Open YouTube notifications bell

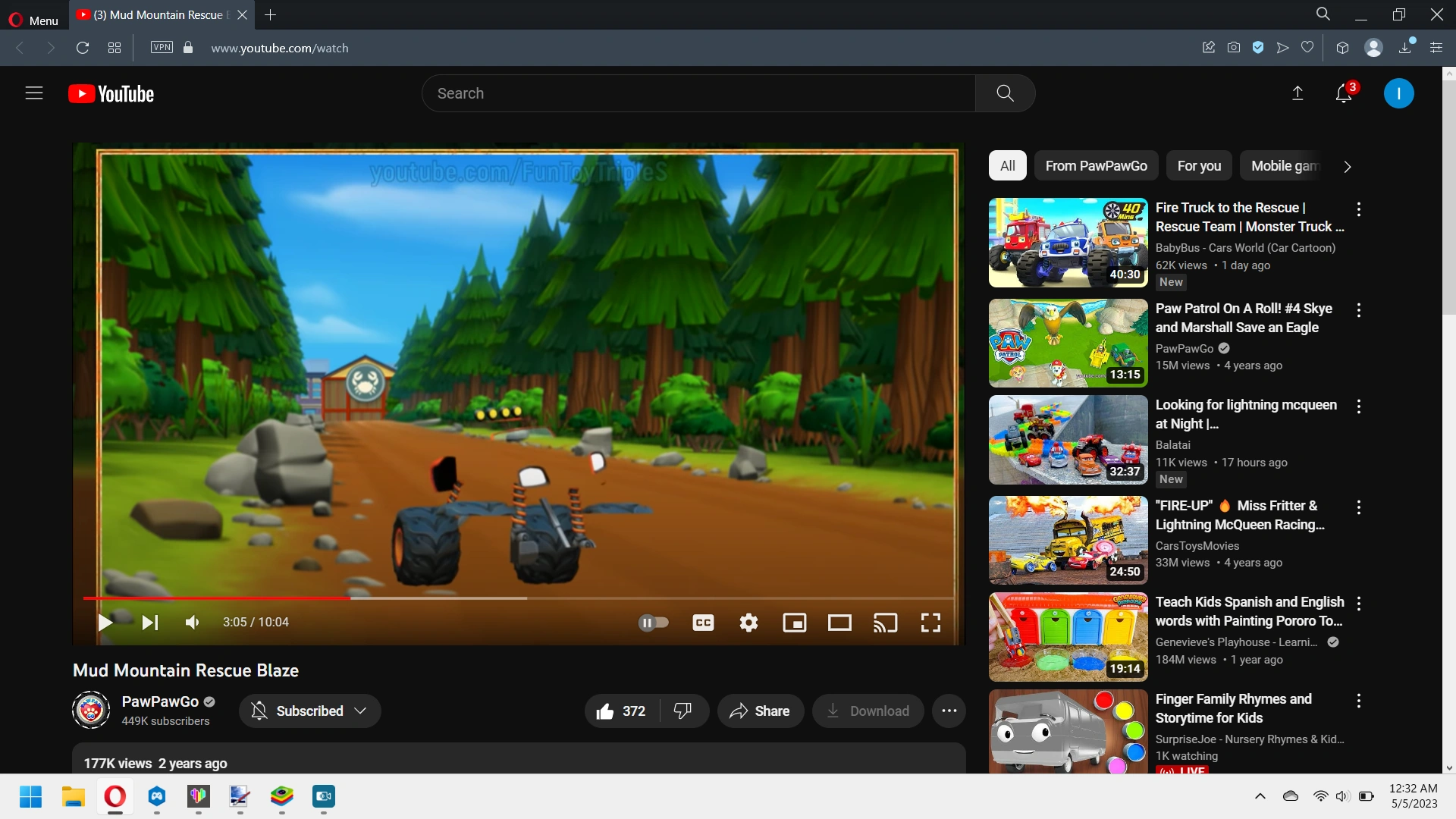pos(1343,93)
